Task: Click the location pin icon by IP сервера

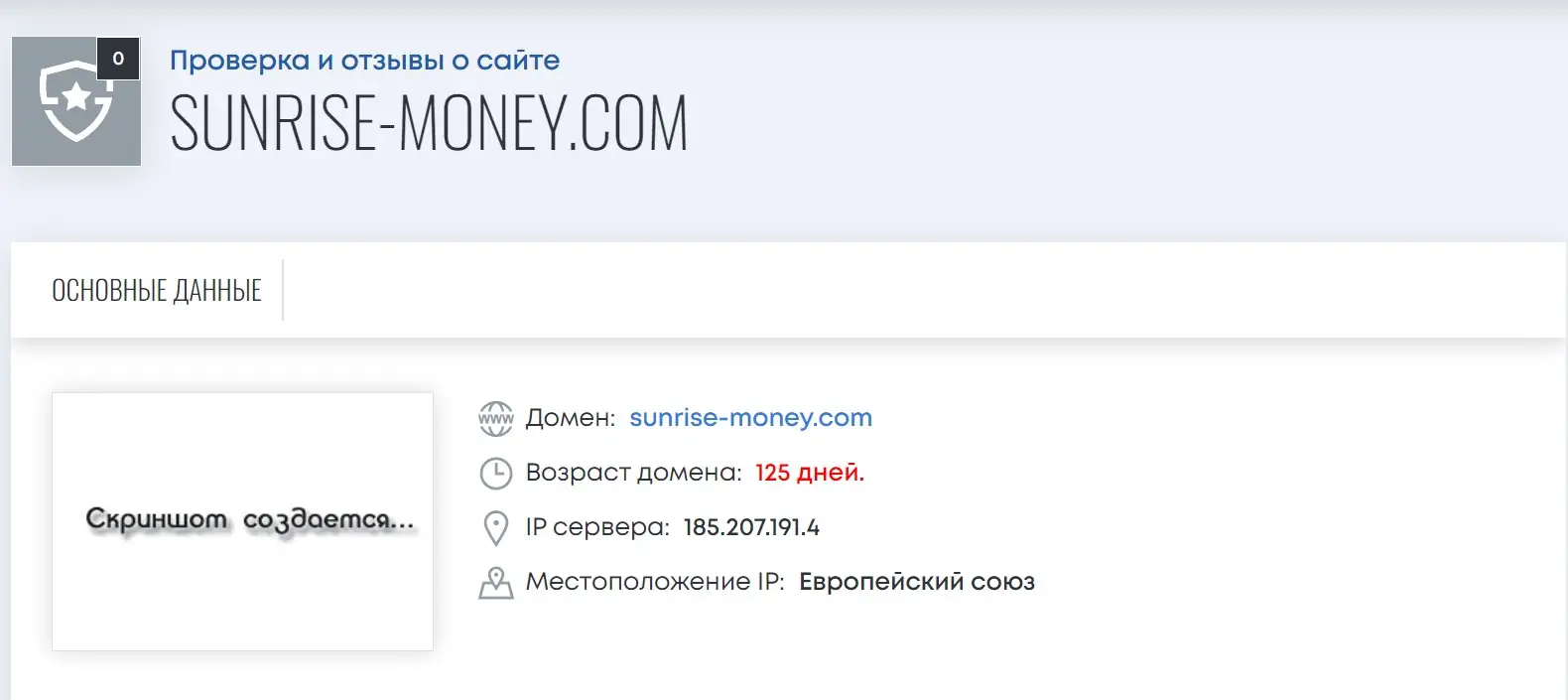Action: [495, 528]
